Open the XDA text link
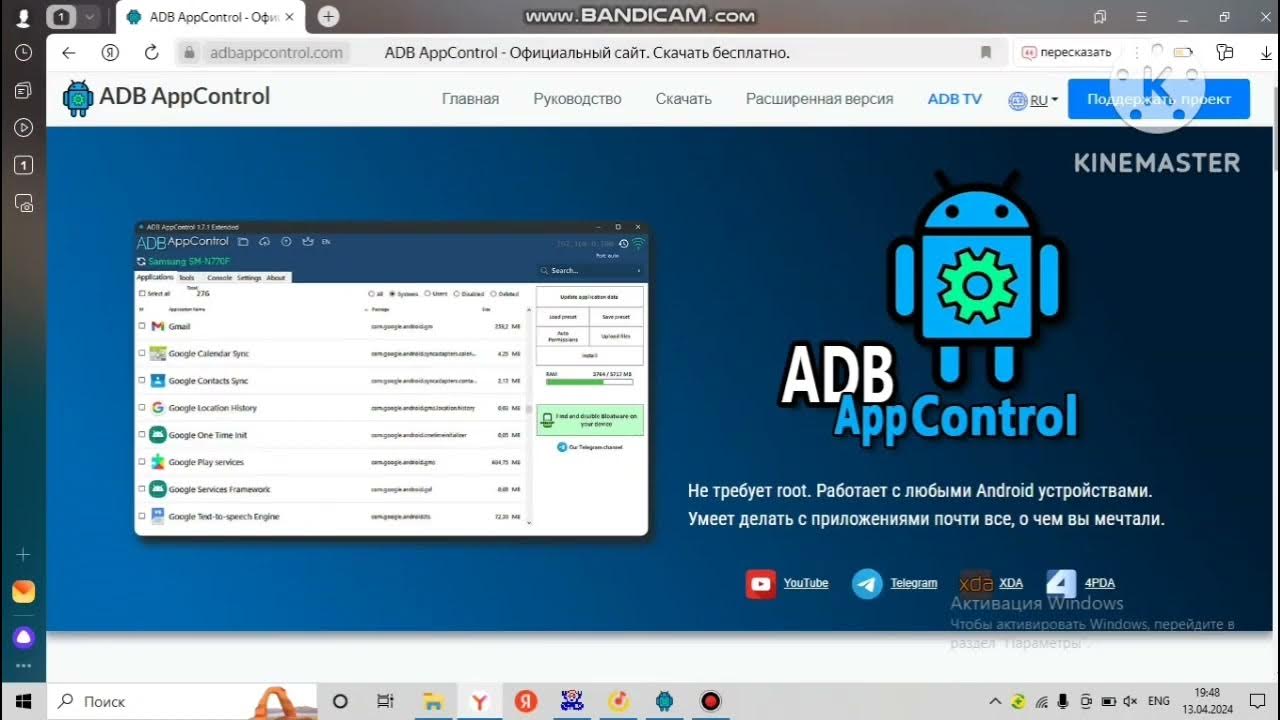This screenshot has height=720, width=1280. pyautogui.click(x=1011, y=583)
